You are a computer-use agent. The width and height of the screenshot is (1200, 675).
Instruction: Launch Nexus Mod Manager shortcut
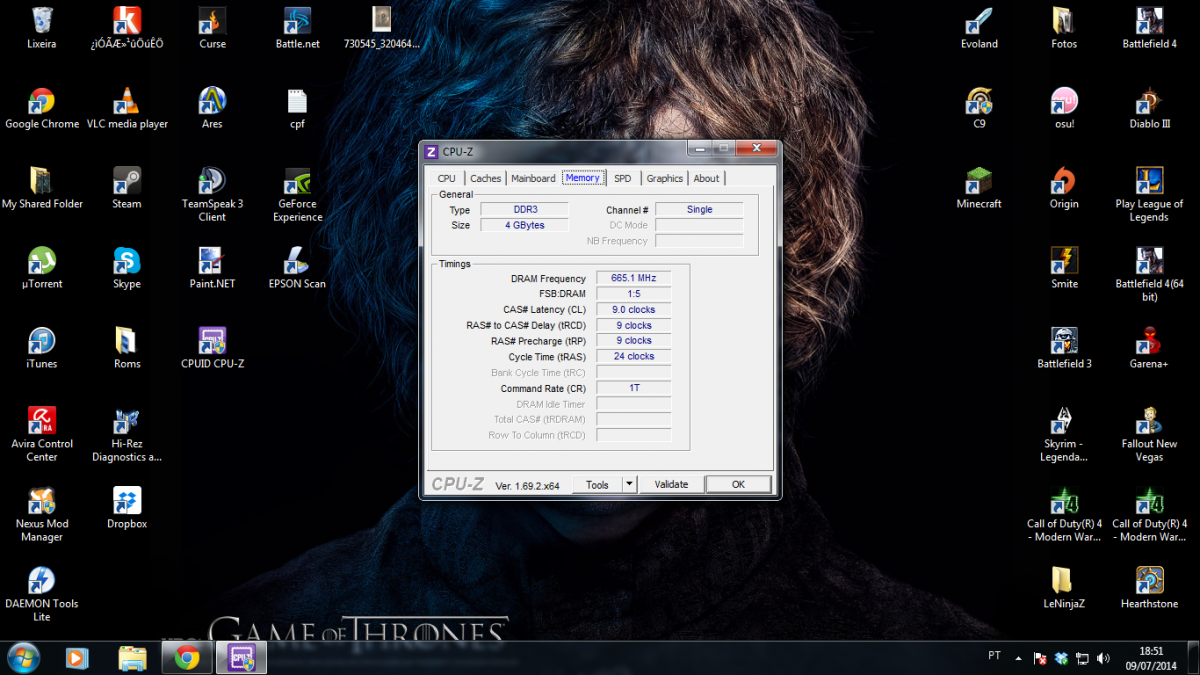click(42, 514)
